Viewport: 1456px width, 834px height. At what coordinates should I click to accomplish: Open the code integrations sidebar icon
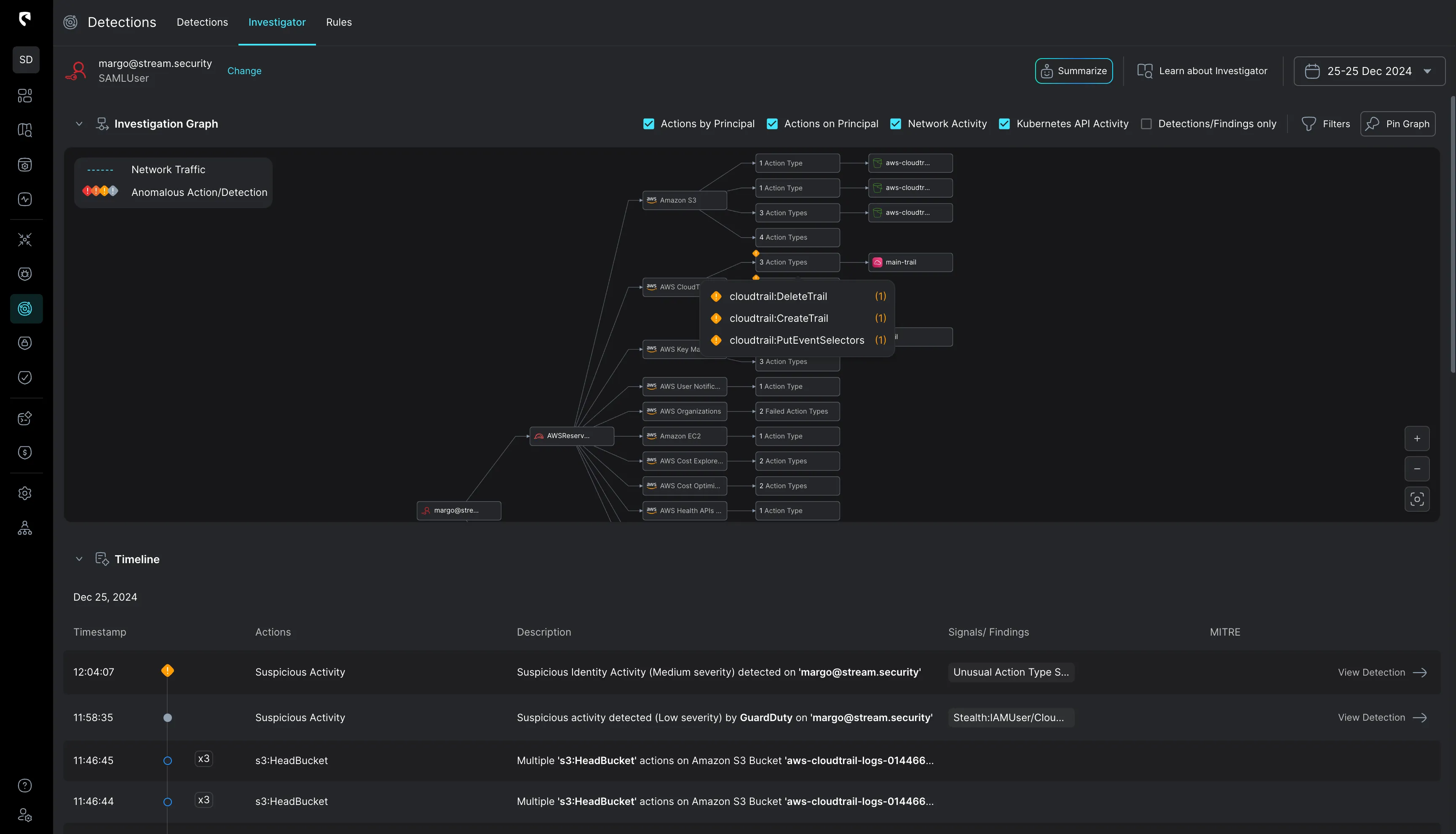tap(24, 418)
